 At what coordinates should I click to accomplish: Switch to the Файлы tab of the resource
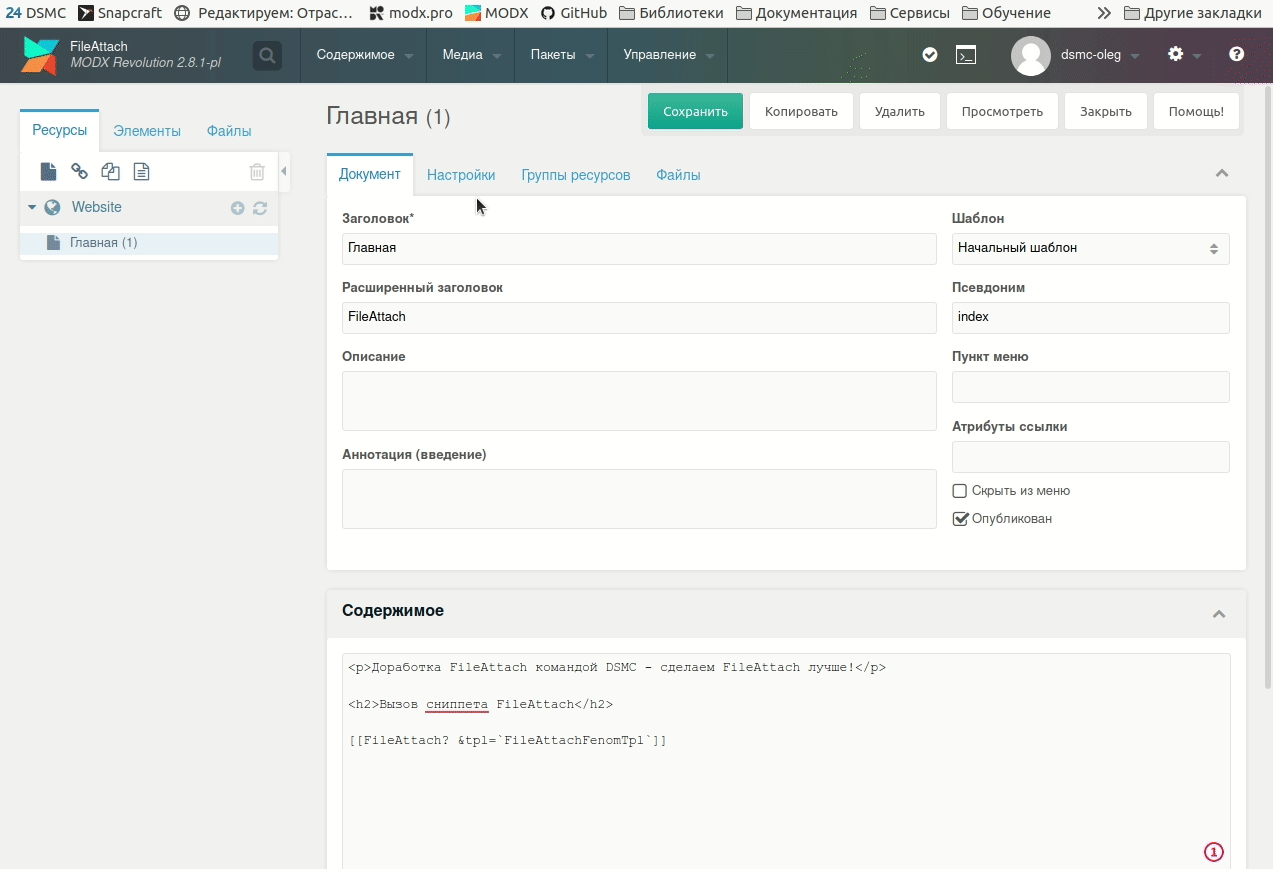tap(678, 175)
